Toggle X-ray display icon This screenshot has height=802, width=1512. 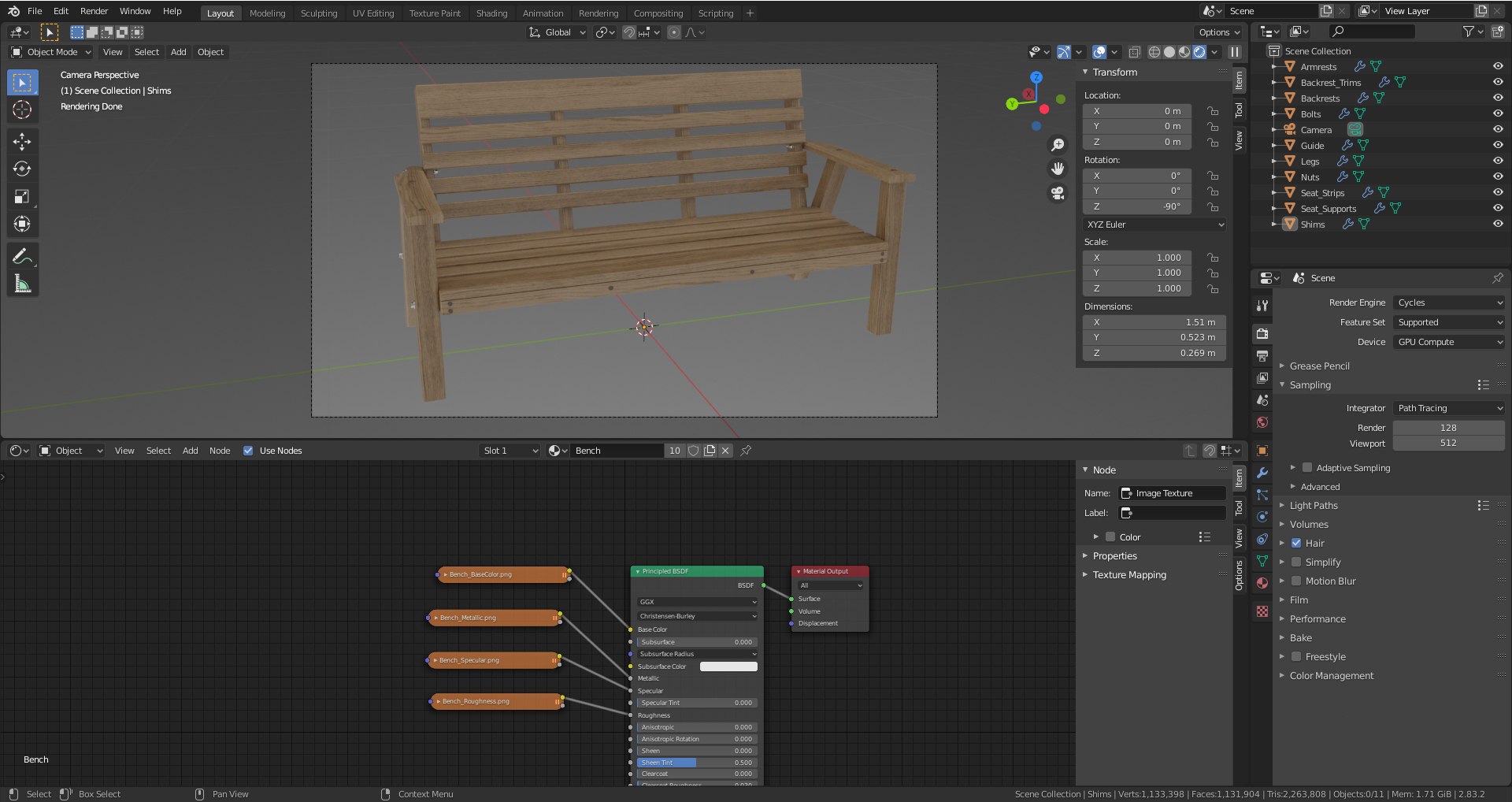click(1134, 52)
